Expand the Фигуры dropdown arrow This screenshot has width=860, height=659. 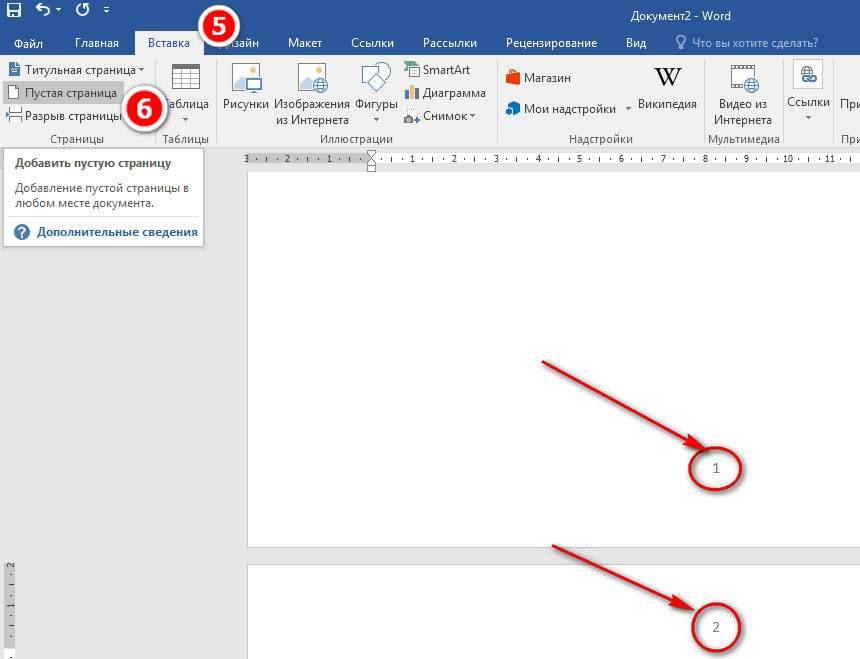[376, 120]
